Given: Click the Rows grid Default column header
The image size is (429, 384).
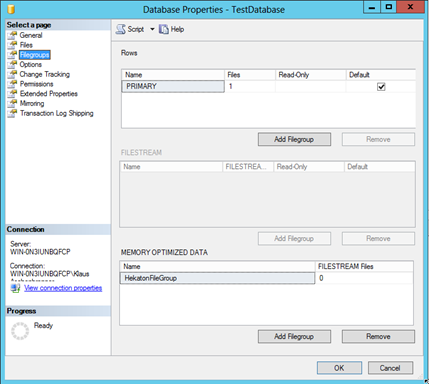Looking at the screenshot, I should (x=381, y=75).
